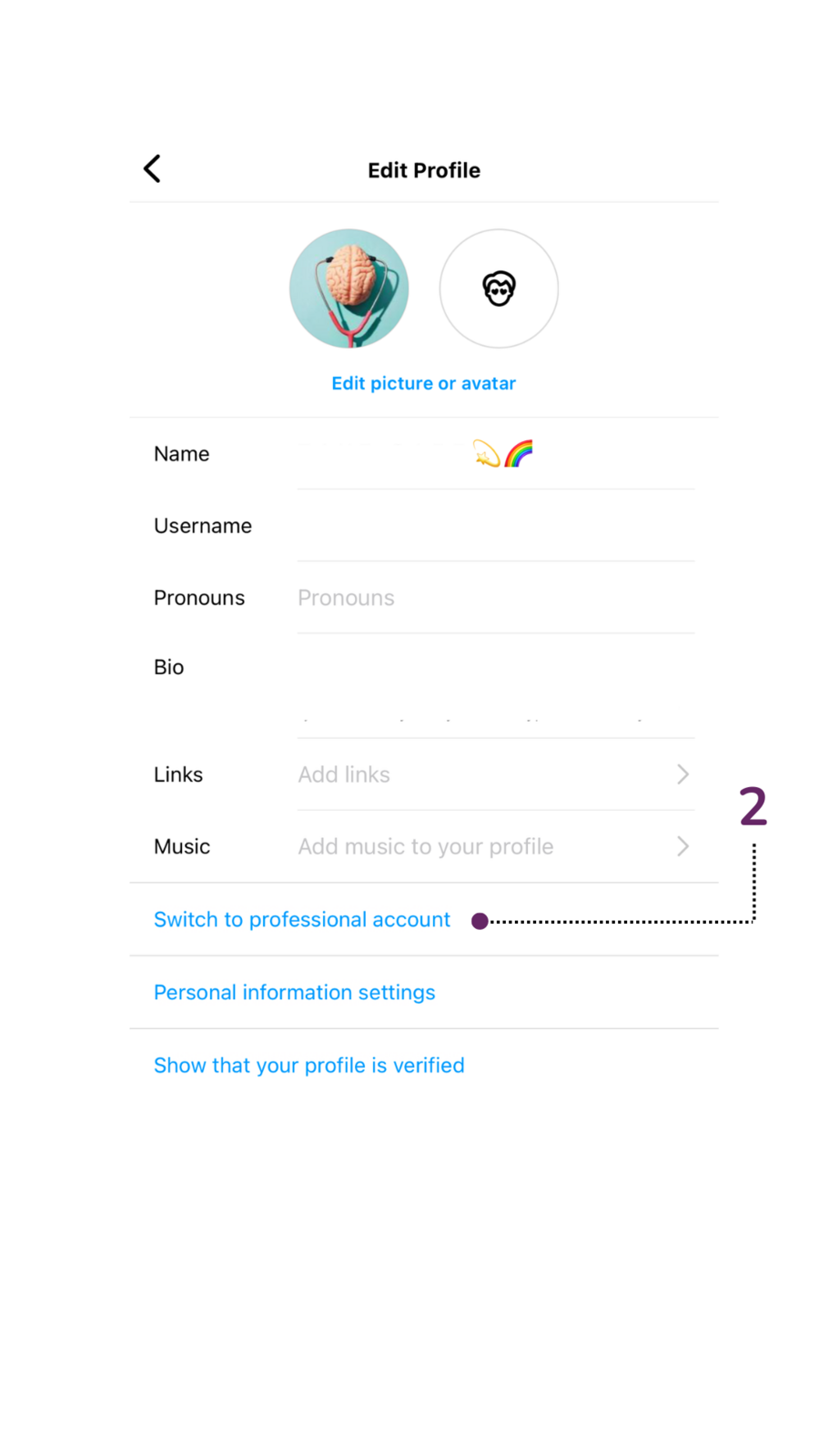This screenshot has width=819, height=1456.
Task: Tap the Pronouns placeholder field
Action: click(x=496, y=598)
